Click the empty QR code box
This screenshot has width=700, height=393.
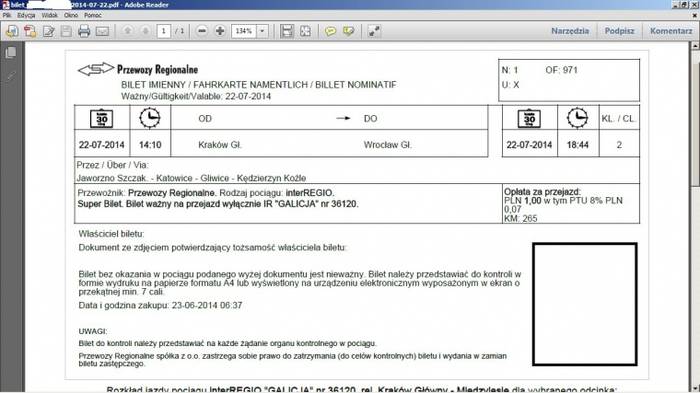(x=585, y=304)
